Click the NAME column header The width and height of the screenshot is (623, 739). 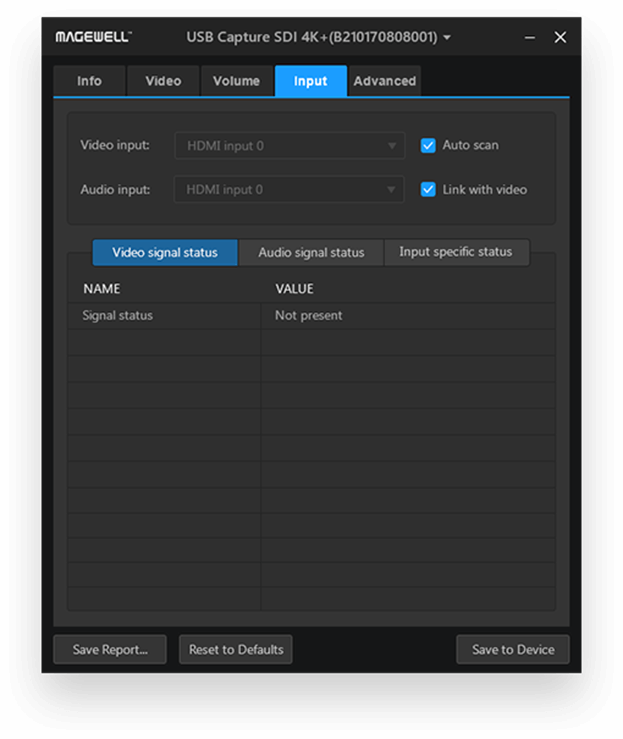[102, 288]
